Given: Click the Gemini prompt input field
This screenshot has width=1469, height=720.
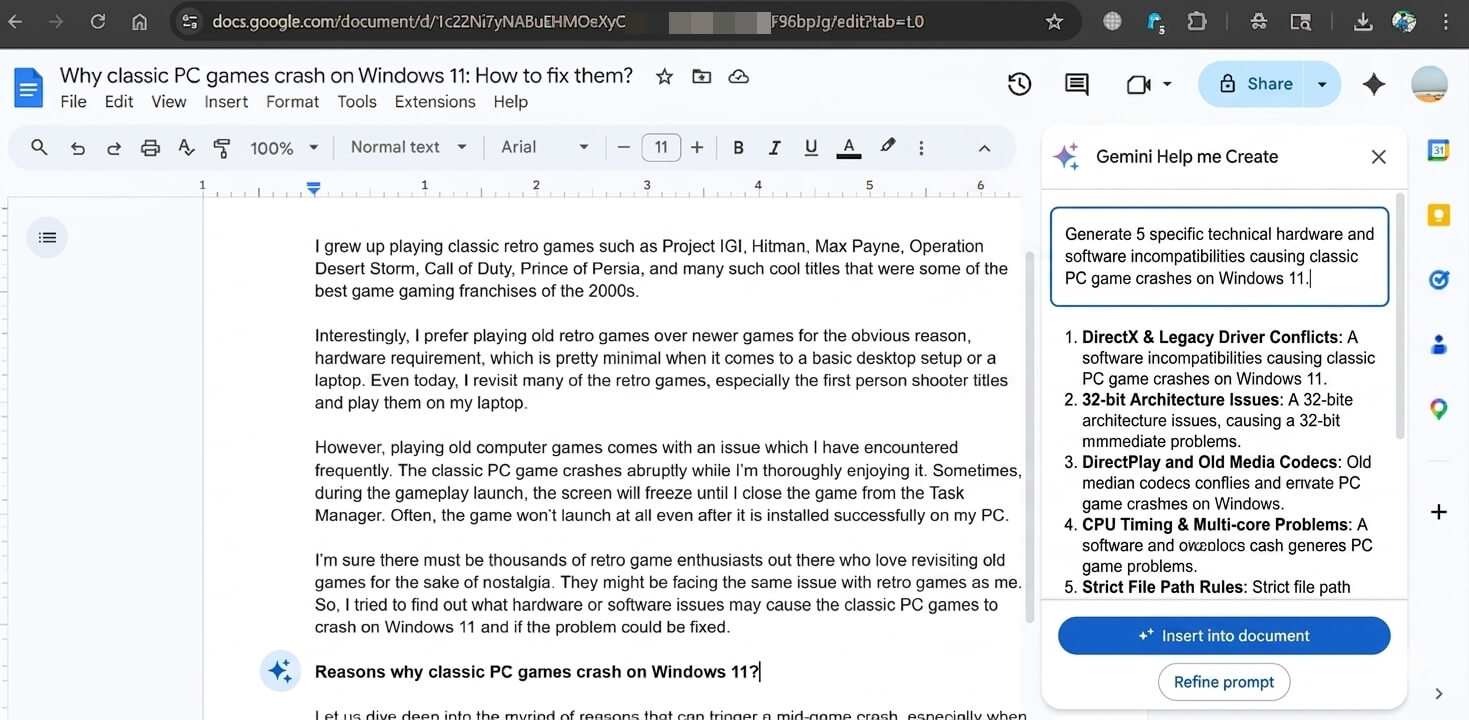Looking at the screenshot, I should (1219, 256).
